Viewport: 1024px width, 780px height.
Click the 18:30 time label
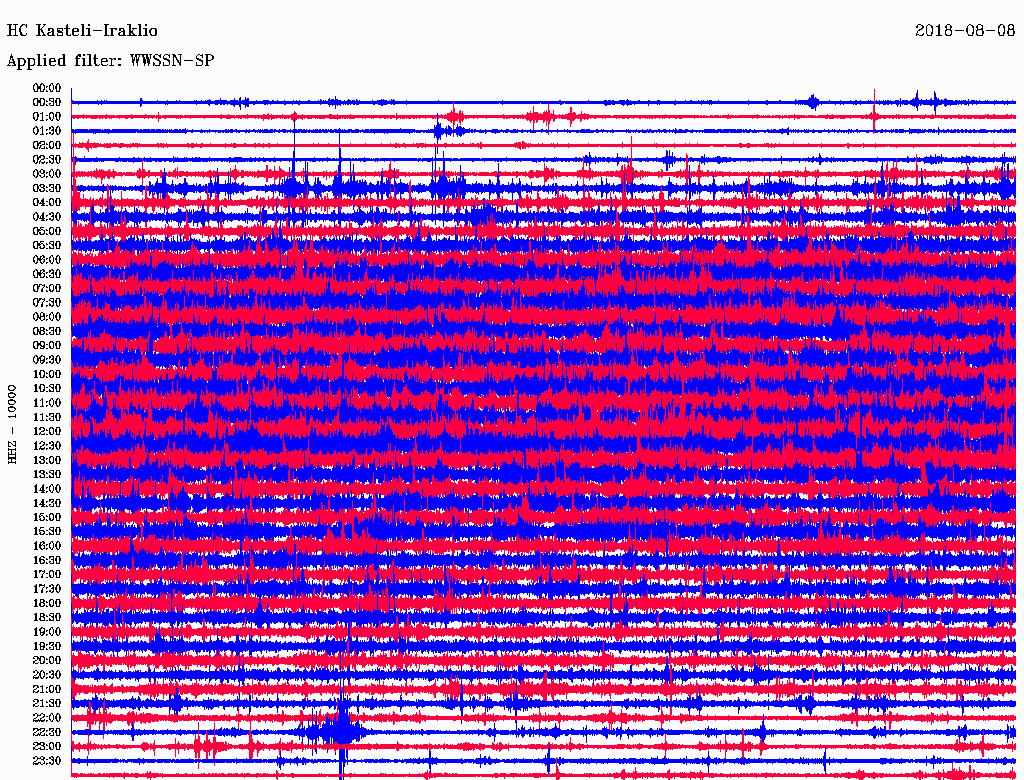pos(47,618)
